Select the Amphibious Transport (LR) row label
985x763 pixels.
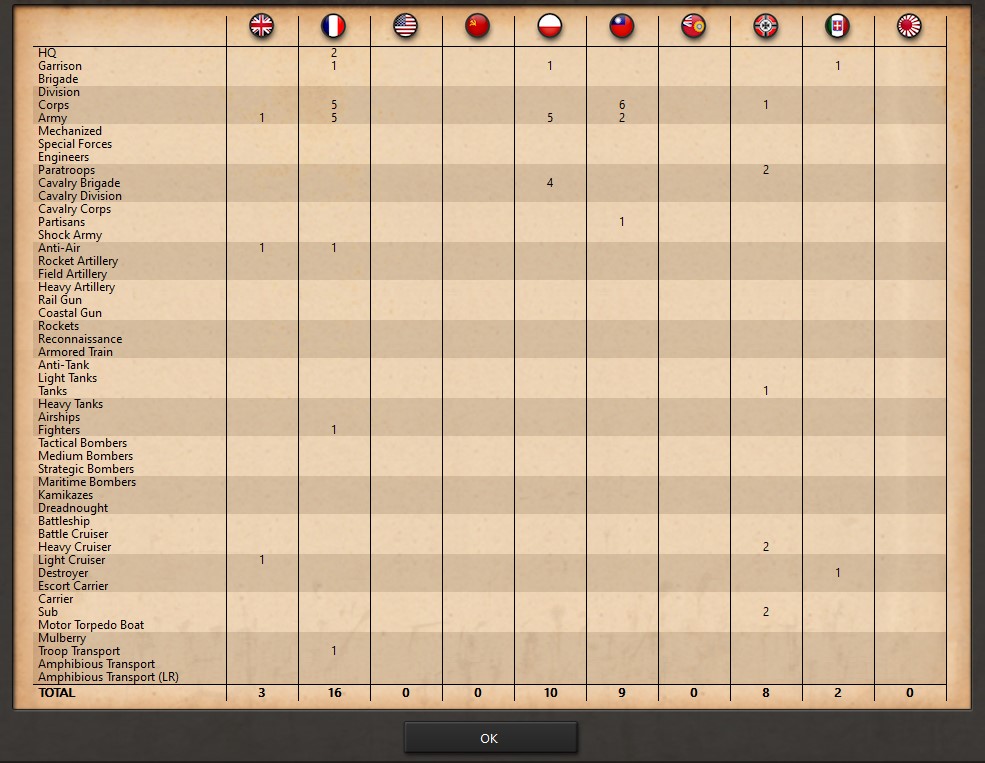pyautogui.click(x=108, y=677)
